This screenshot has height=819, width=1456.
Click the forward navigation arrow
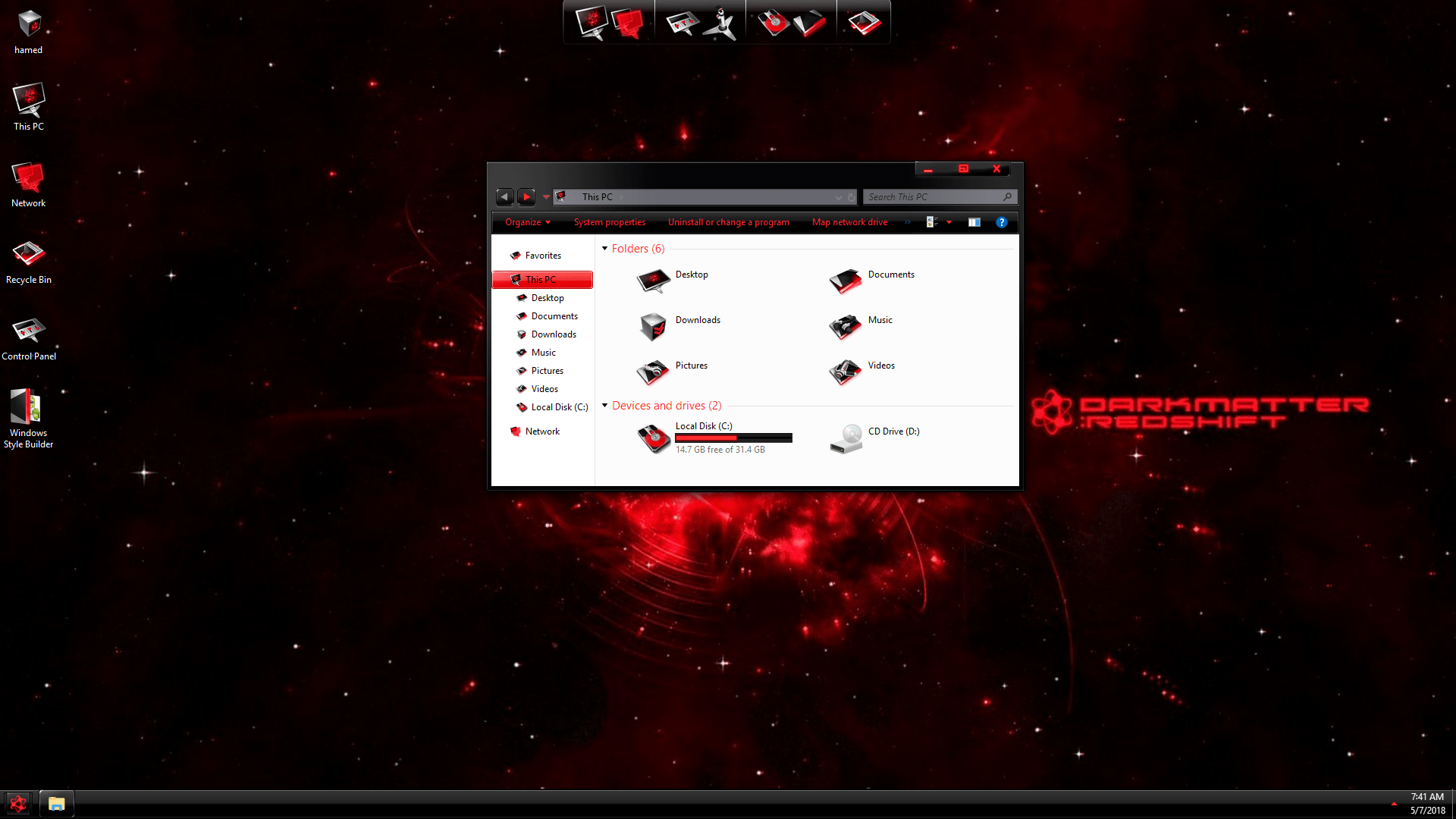[526, 197]
